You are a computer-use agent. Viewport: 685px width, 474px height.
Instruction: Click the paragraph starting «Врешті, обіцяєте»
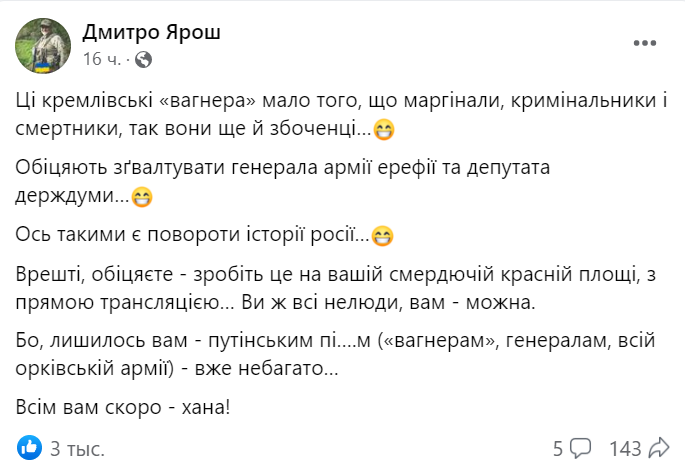(336, 288)
